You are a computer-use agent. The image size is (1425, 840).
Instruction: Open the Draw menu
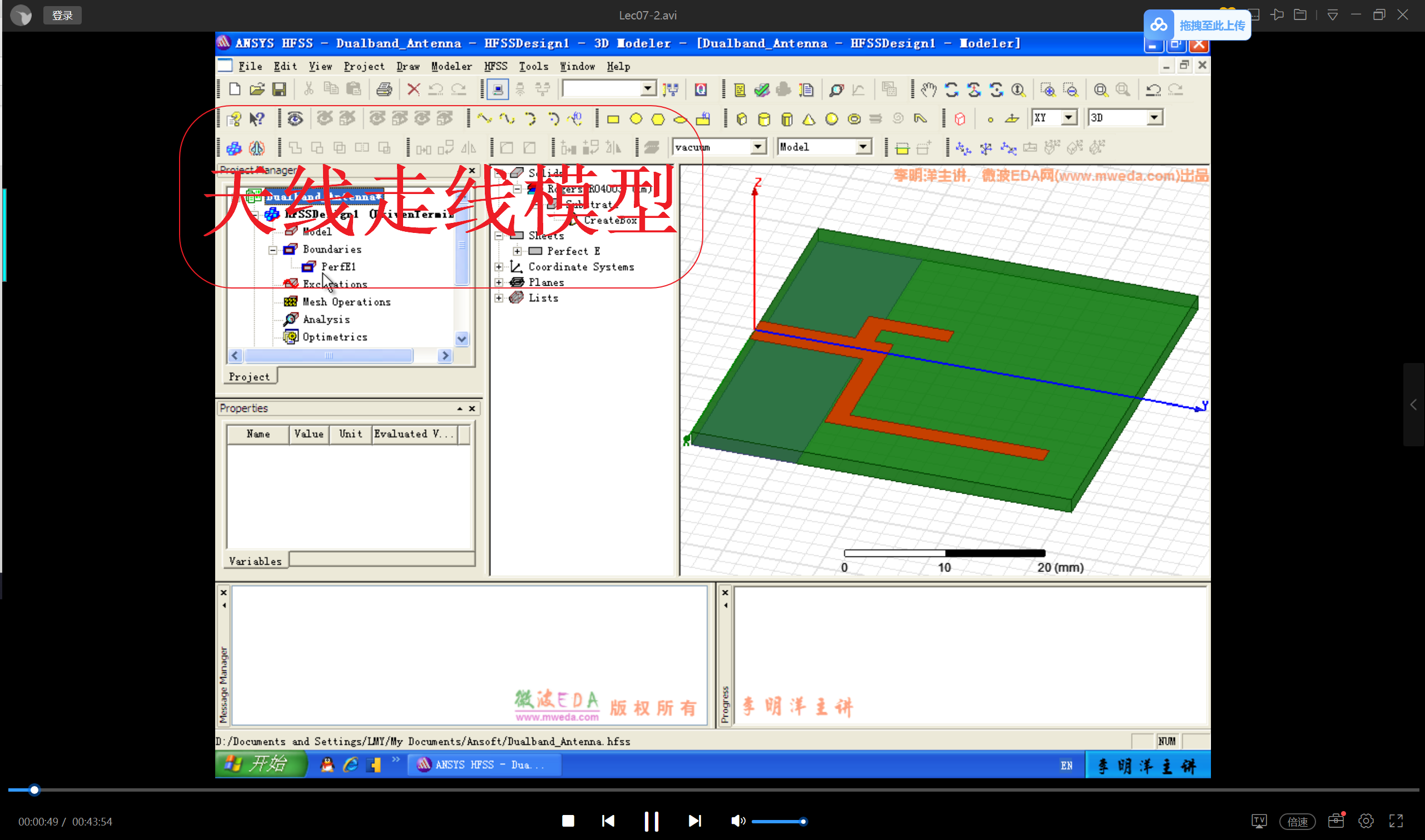[408, 66]
